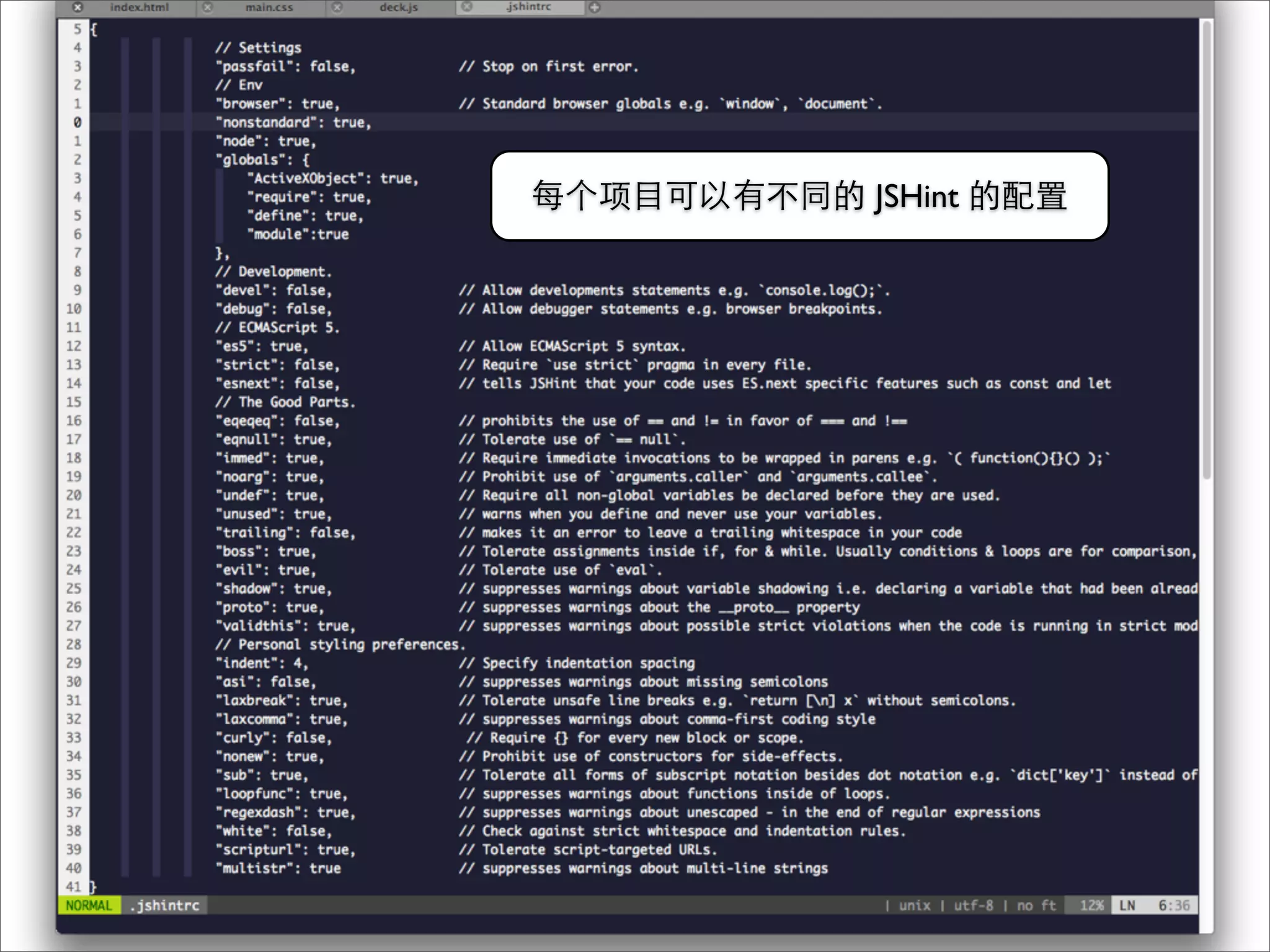Click the "scripturl": true line
This screenshot has width=1270, height=952.
[285, 849]
